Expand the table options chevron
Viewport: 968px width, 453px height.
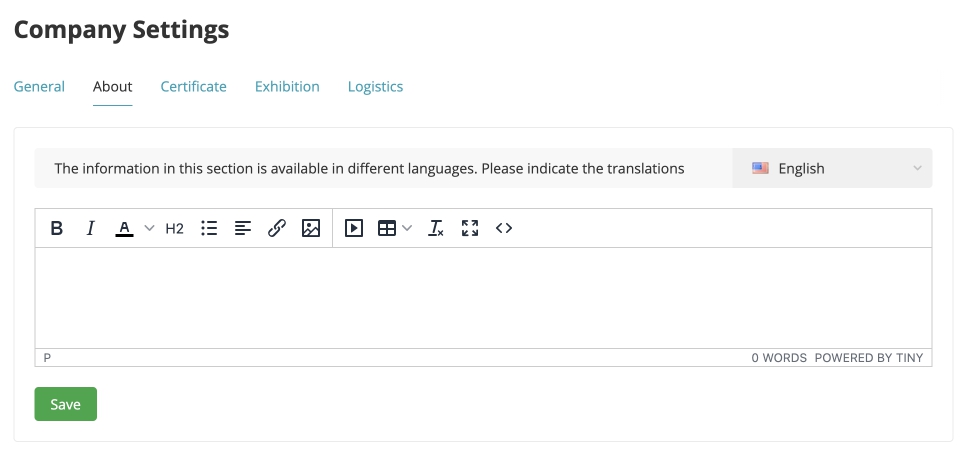pos(407,228)
